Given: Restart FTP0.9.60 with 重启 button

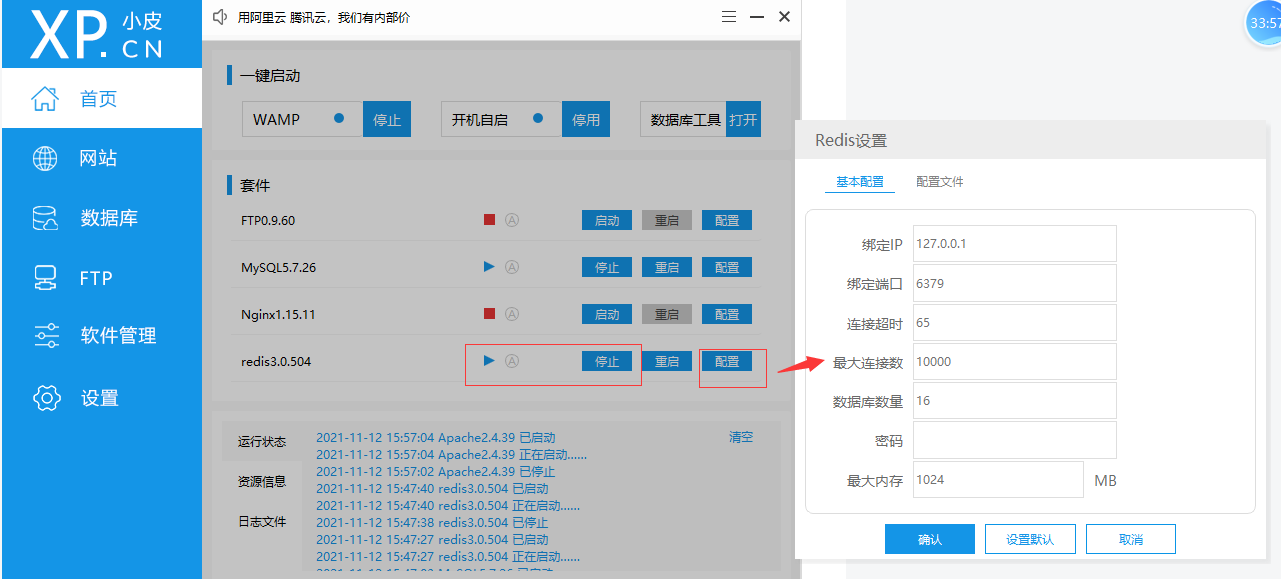Looking at the screenshot, I should (667, 220).
